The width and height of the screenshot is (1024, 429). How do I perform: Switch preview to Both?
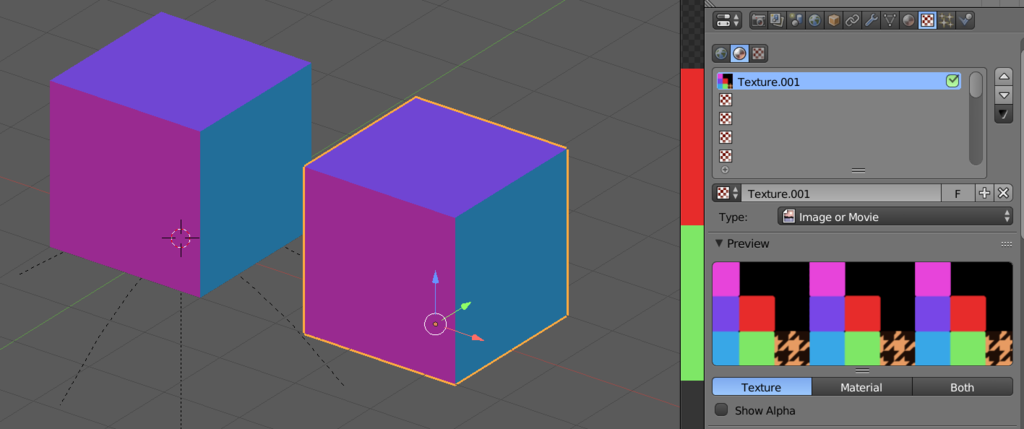962,387
